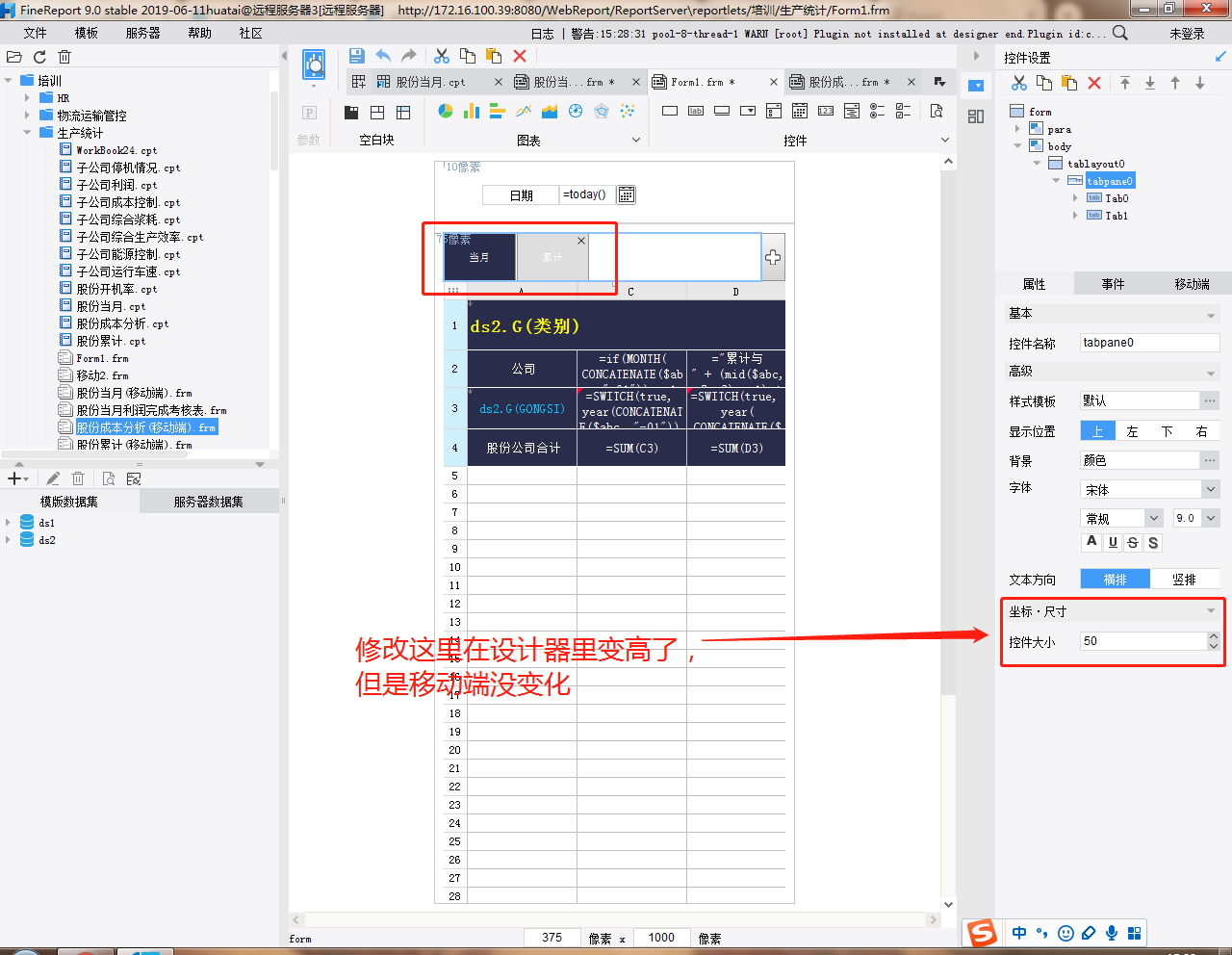Click the cut icon in the widget settings panel
This screenshot has height=955, width=1232.
[x=1019, y=83]
